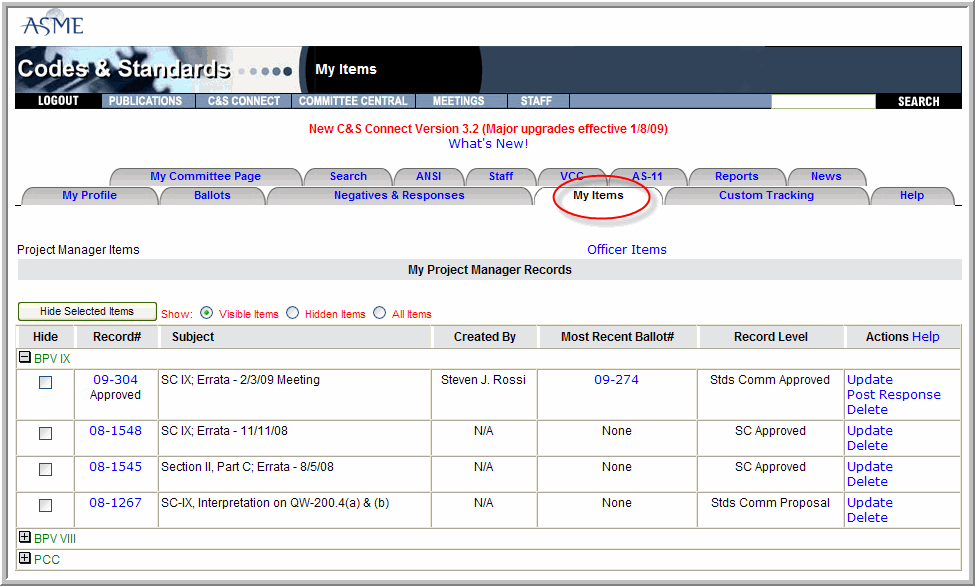
Task: Select the Visible Items radio button
Action: click(x=206, y=313)
